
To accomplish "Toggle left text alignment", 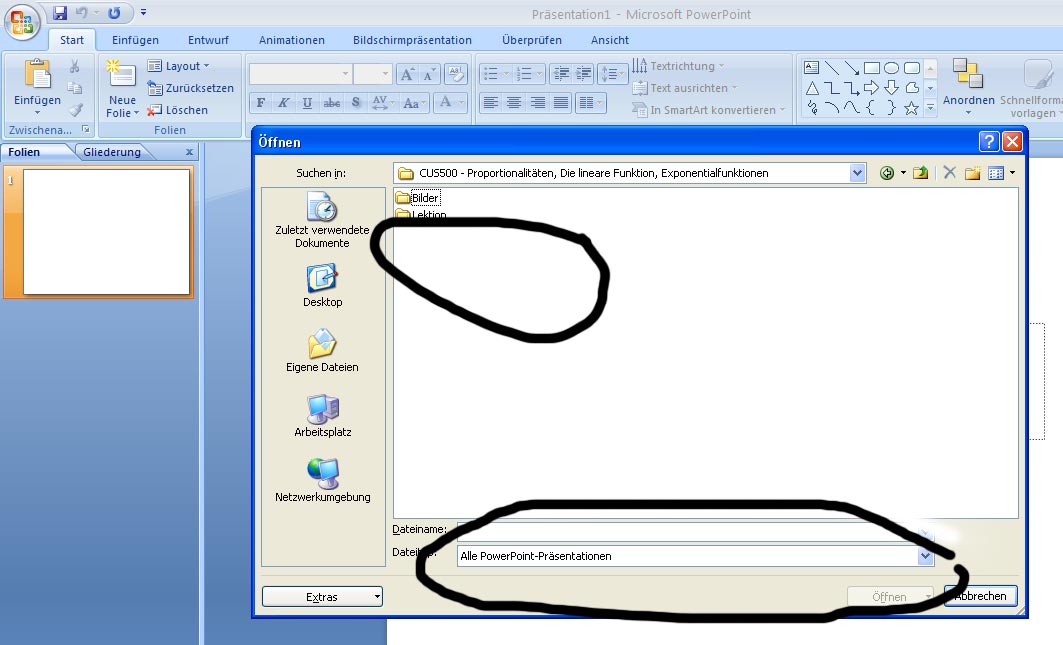I will pos(491,102).
